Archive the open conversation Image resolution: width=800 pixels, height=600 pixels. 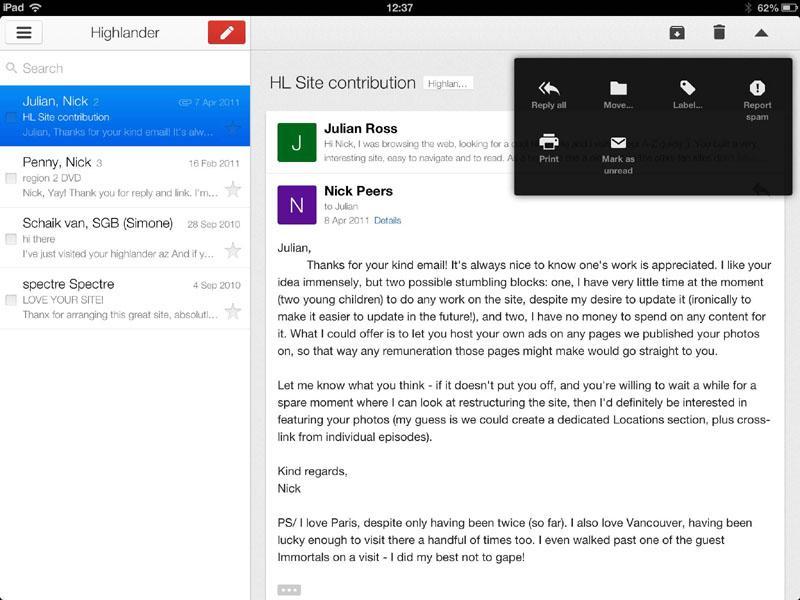(677, 33)
